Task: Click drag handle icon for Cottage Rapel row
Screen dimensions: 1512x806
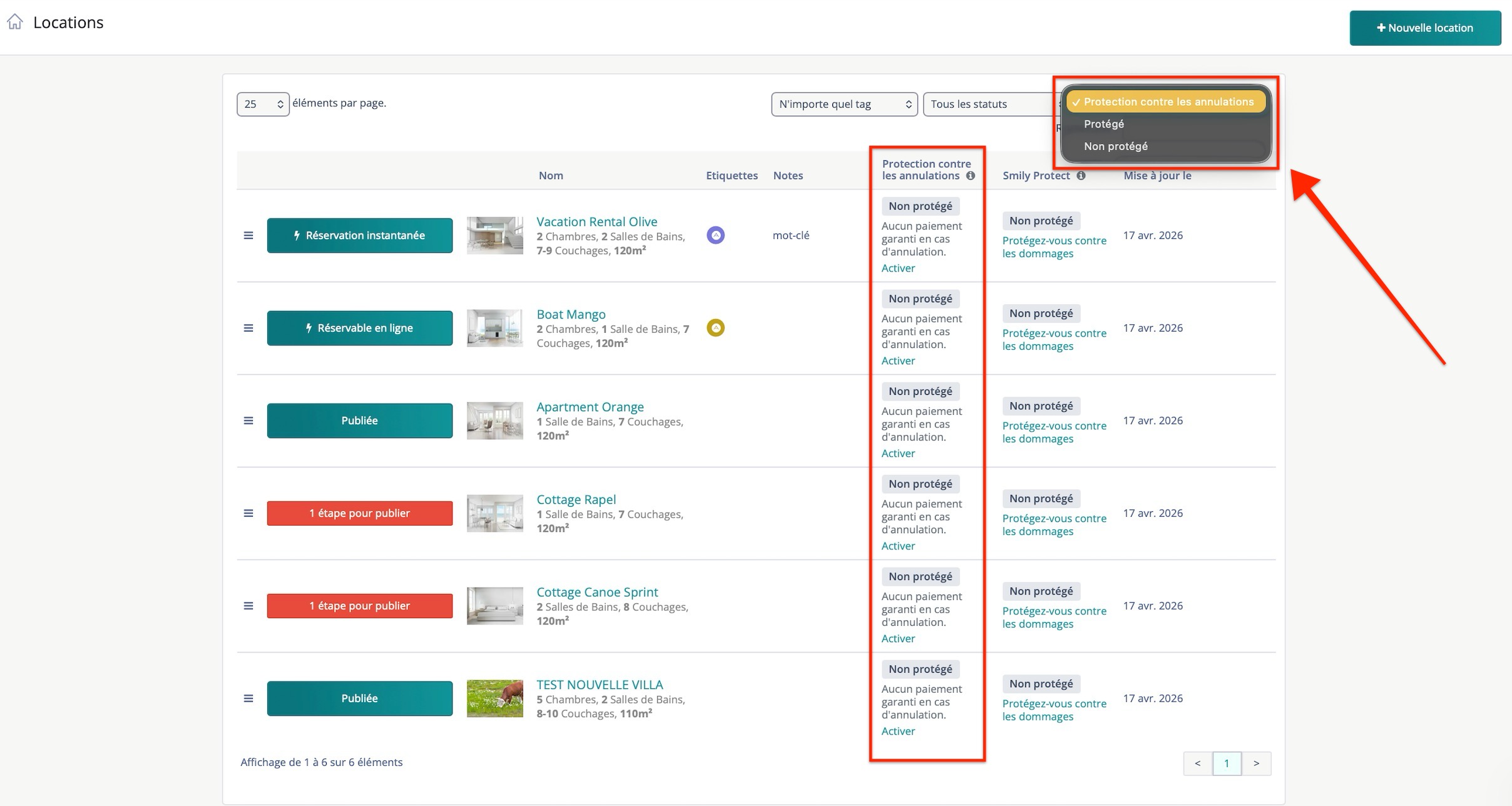Action: [x=248, y=513]
